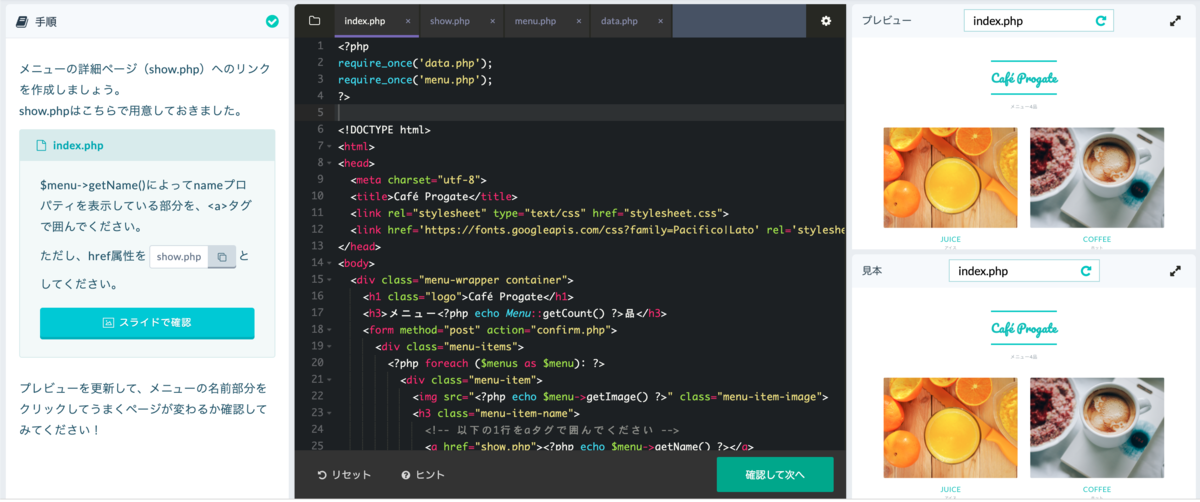Click the require_once('data.php') code line
This screenshot has height=502, width=1200.
pos(416,63)
